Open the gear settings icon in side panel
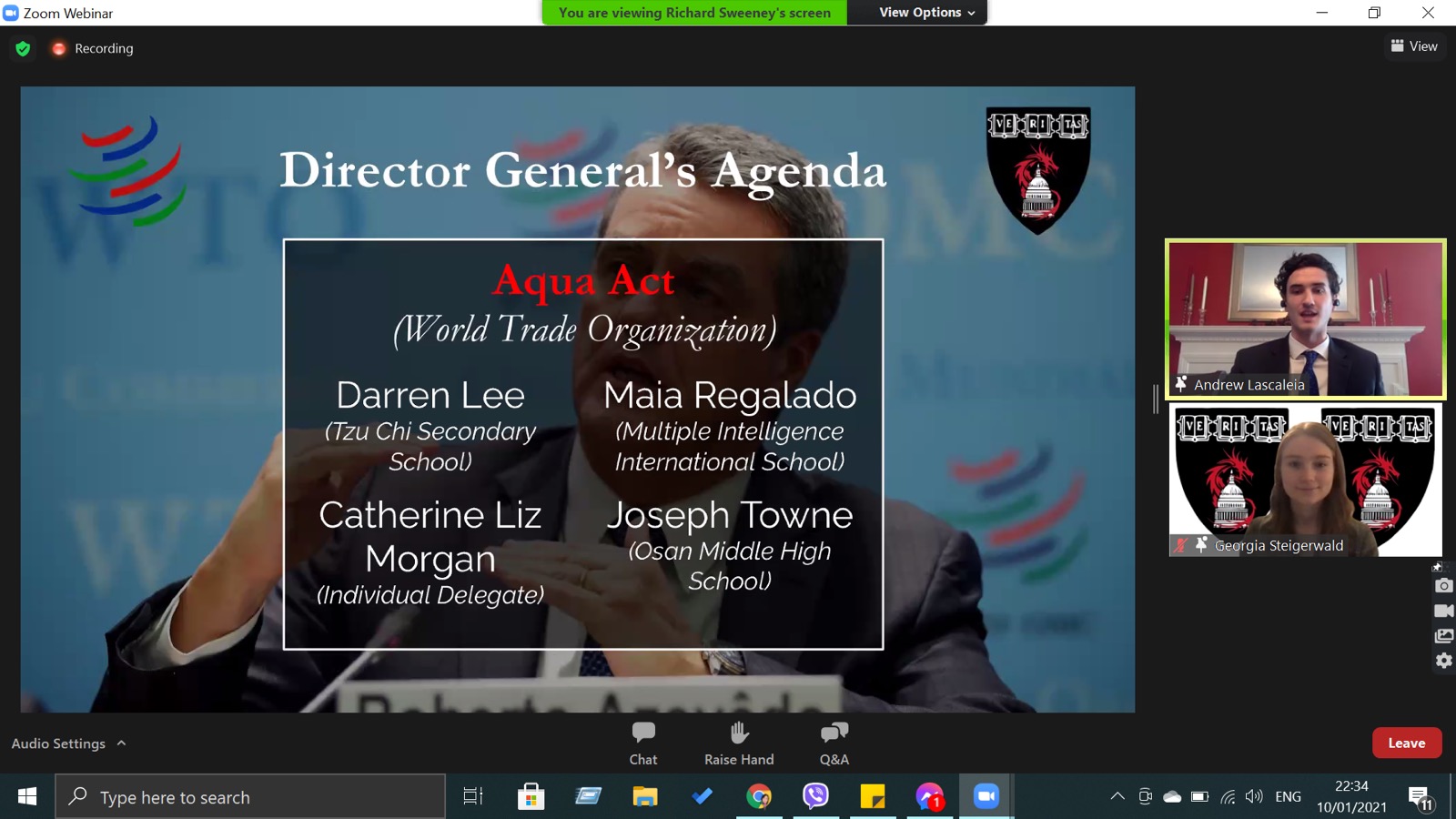 [x=1443, y=661]
